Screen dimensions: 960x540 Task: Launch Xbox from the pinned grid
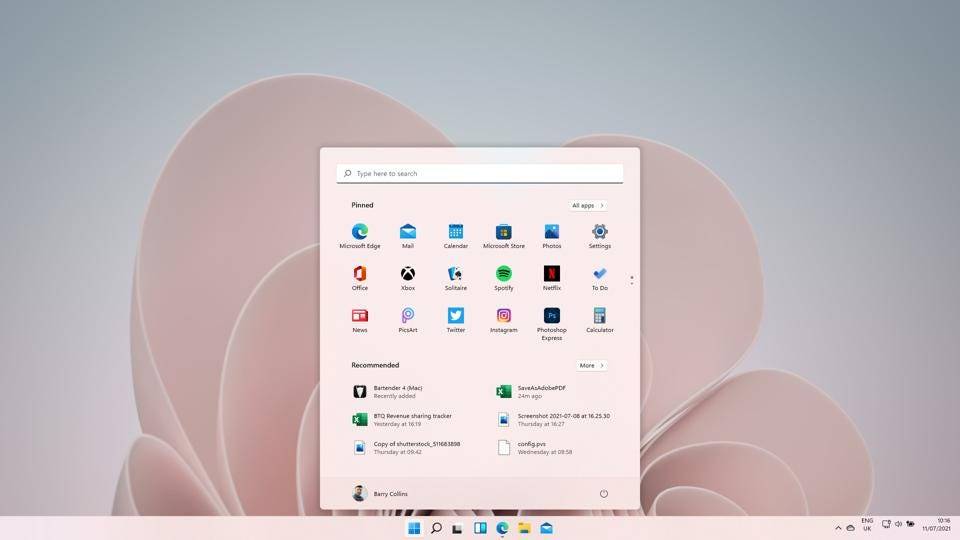click(x=408, y=274)
